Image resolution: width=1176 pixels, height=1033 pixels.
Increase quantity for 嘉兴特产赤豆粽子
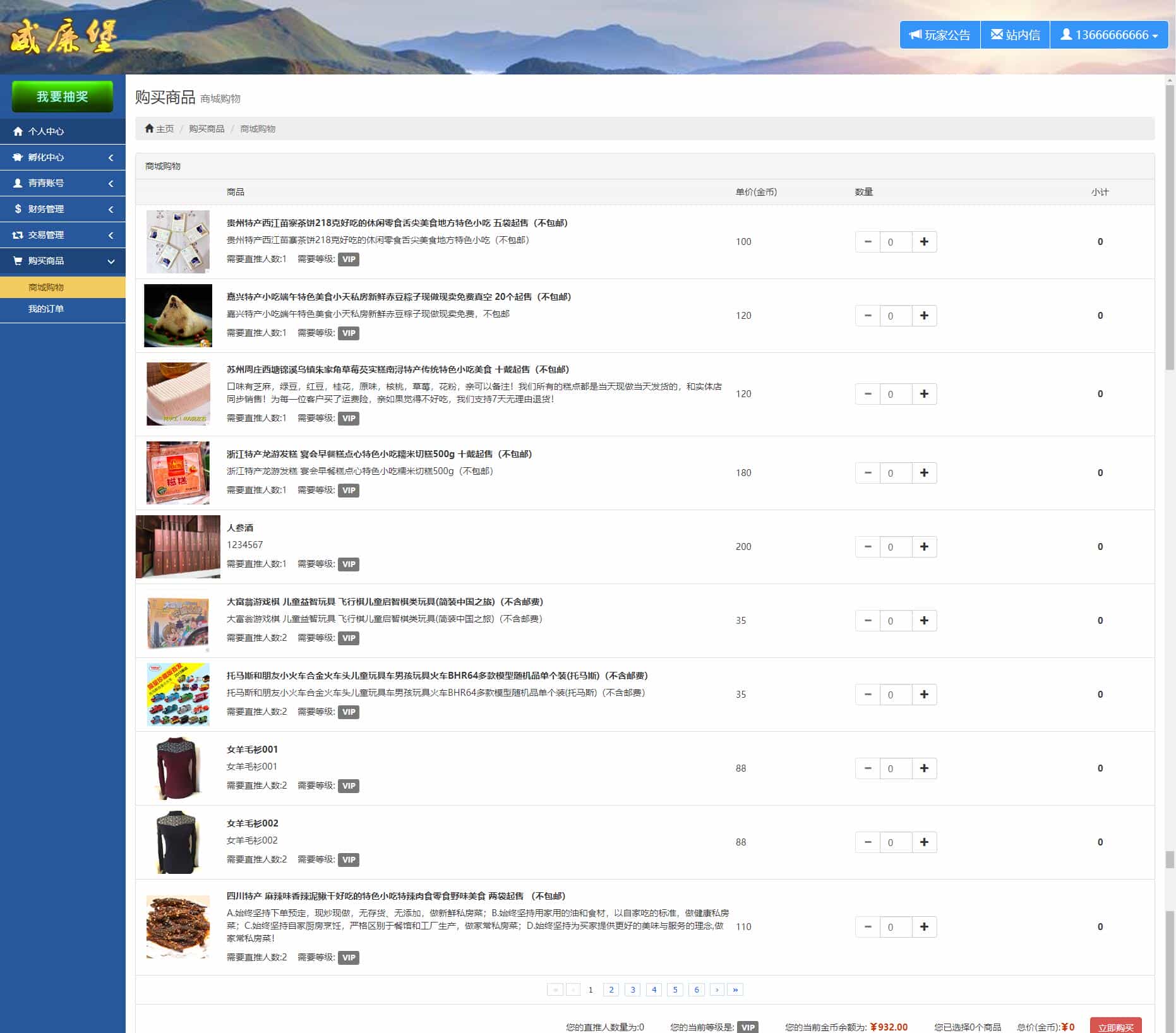[x=924, y=316]
